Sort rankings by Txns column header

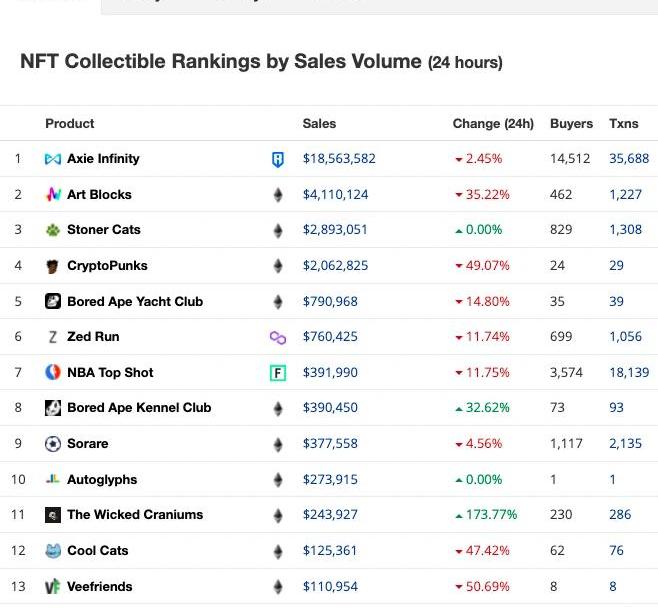point(623,124)
